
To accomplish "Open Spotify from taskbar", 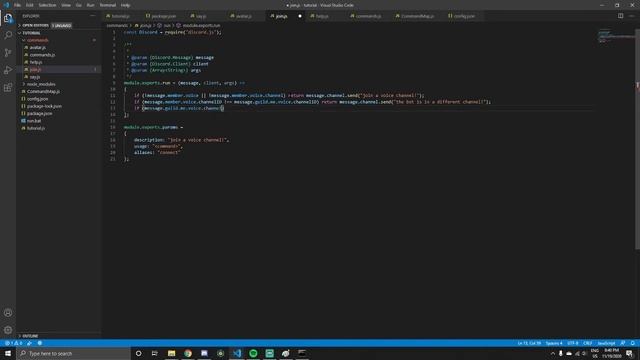I will pos(253,353).
